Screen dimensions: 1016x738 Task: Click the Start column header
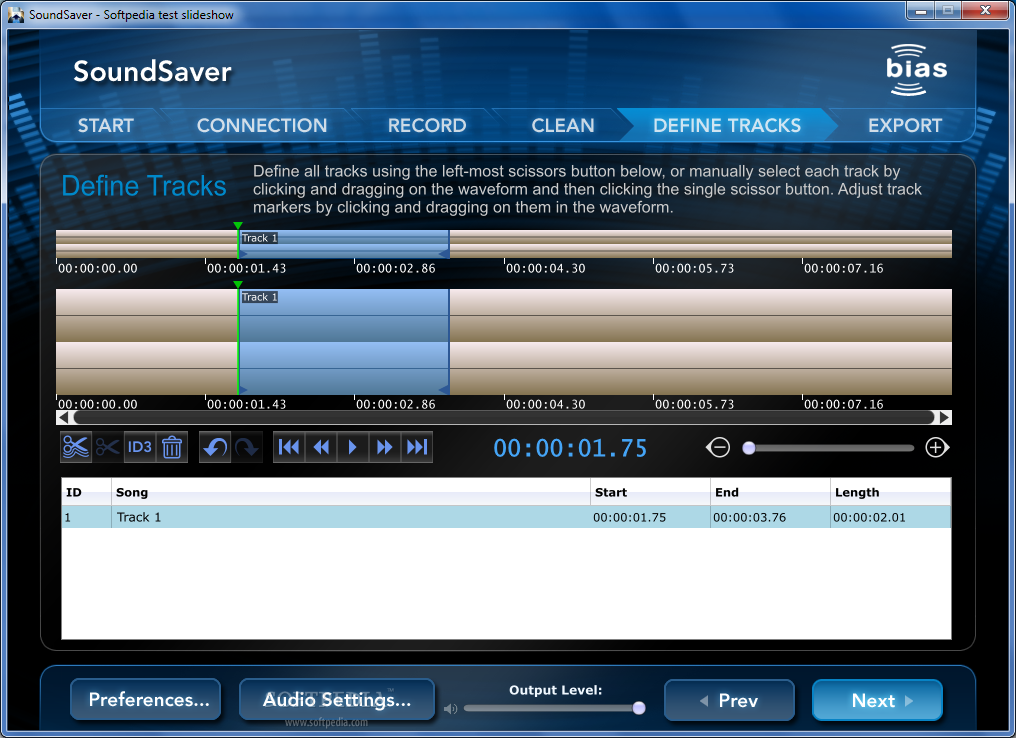(x=651, y=492)
